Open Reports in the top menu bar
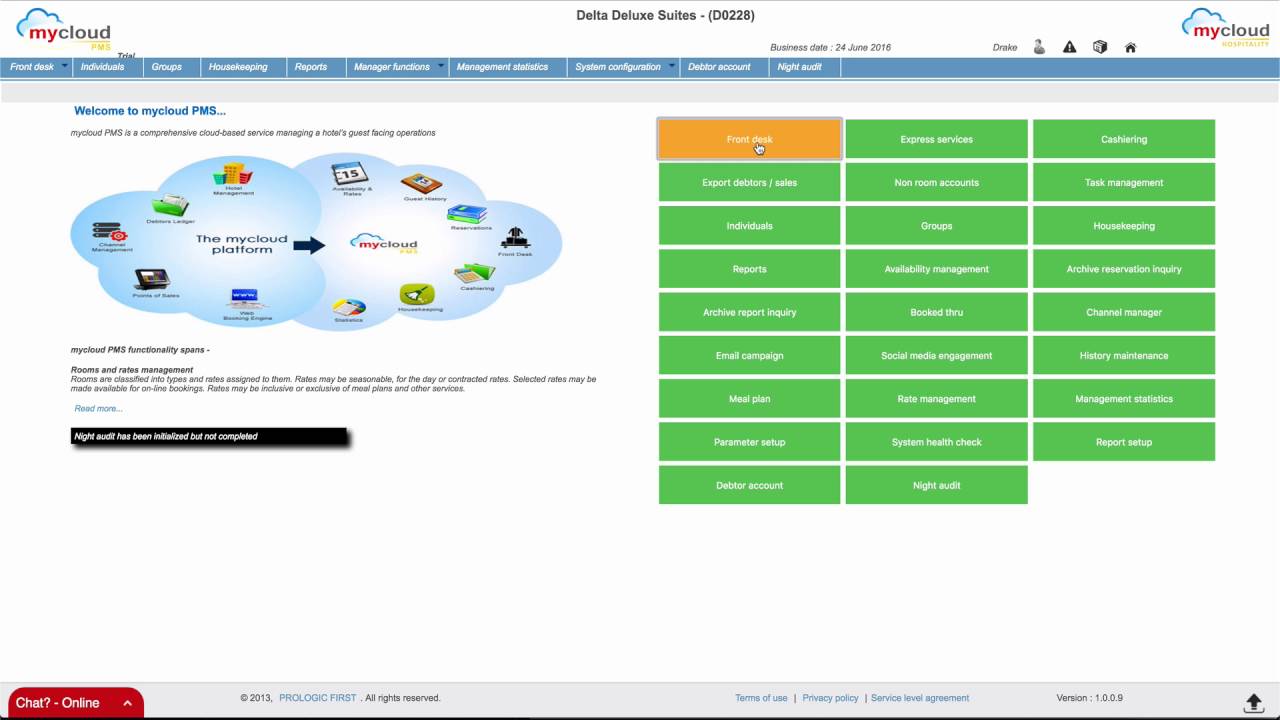Viewport: 1280px width, 720px height. 311,67
